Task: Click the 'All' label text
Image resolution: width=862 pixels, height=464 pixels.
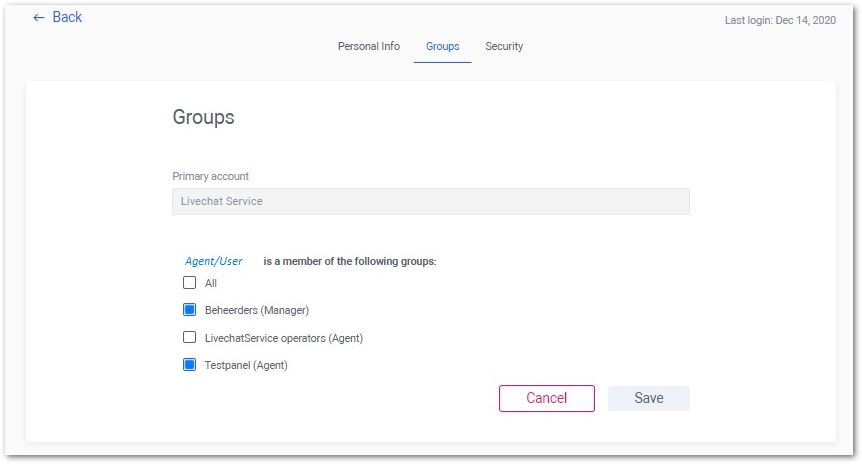Action: point(211,283)
